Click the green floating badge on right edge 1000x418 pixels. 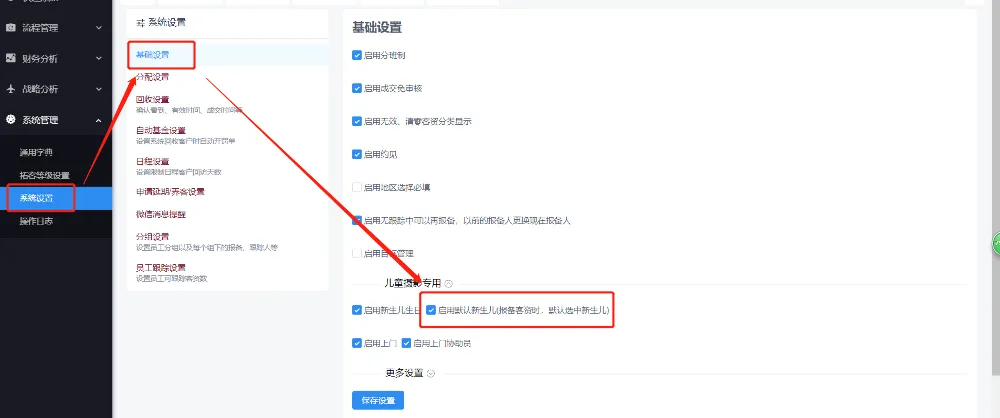tap(995, 243)
